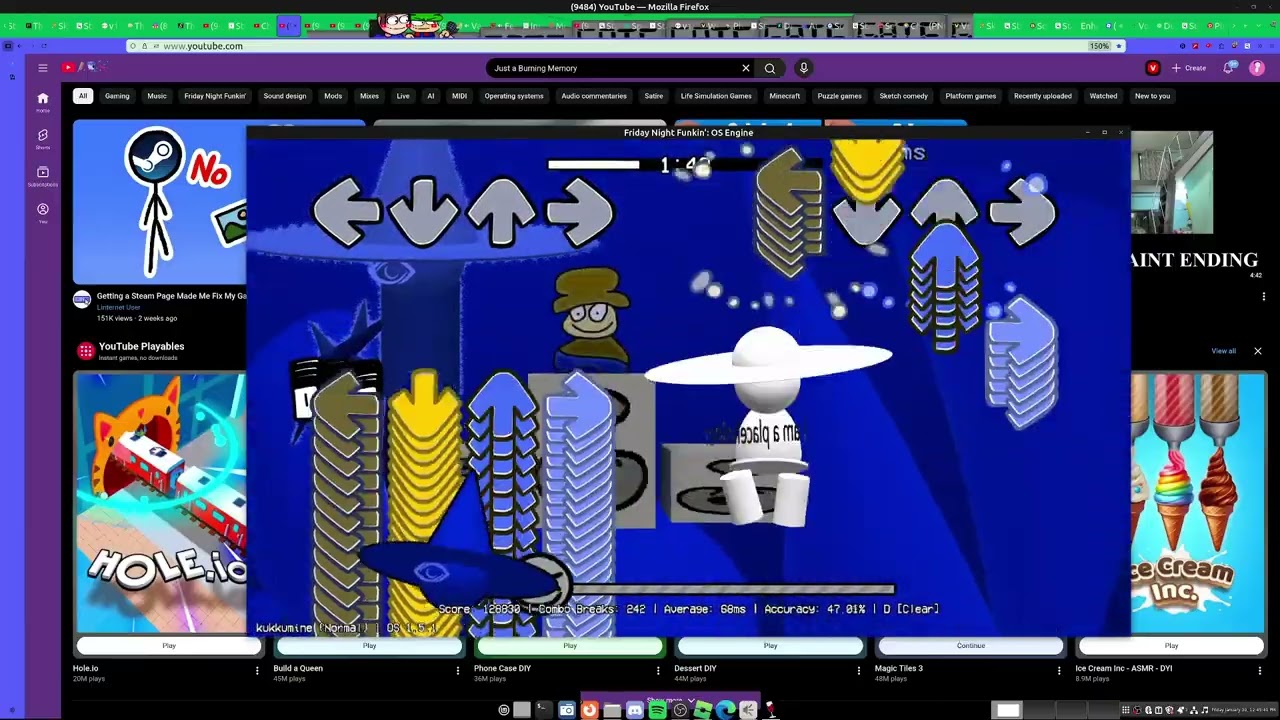Open Microsoft Edge from the taskbar
The width and height of the screenshot is (1280, 720).
pos(725,710)
